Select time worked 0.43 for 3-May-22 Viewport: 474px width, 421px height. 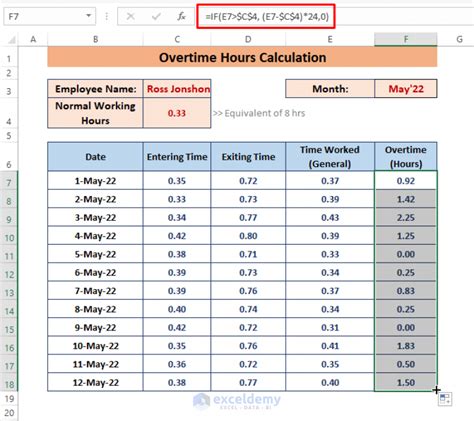330,218
